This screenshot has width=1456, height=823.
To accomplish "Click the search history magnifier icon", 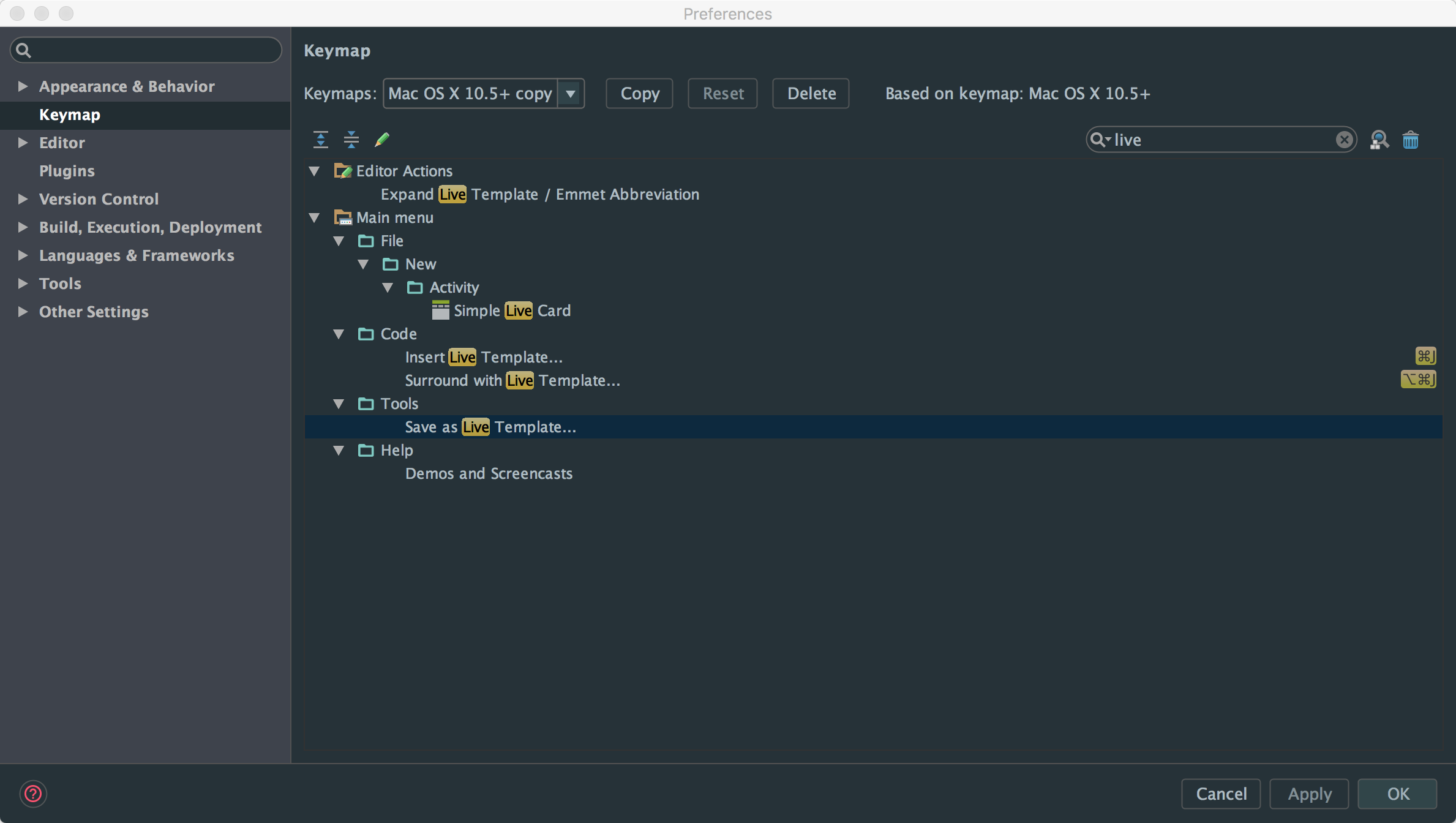I will [1100, 140].
